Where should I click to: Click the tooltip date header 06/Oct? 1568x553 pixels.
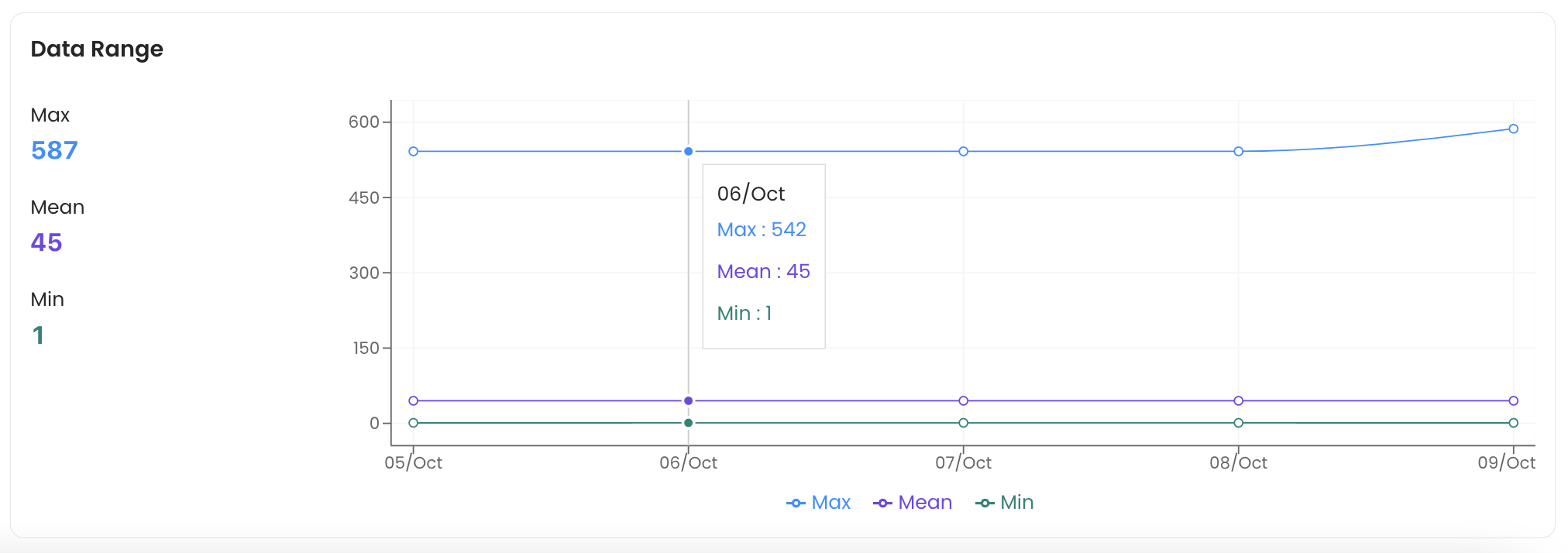(751, 194)
